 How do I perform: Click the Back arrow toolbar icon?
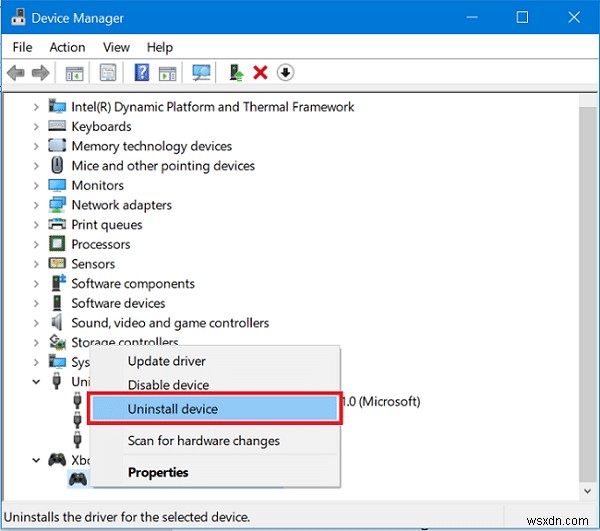pos(16,73)
